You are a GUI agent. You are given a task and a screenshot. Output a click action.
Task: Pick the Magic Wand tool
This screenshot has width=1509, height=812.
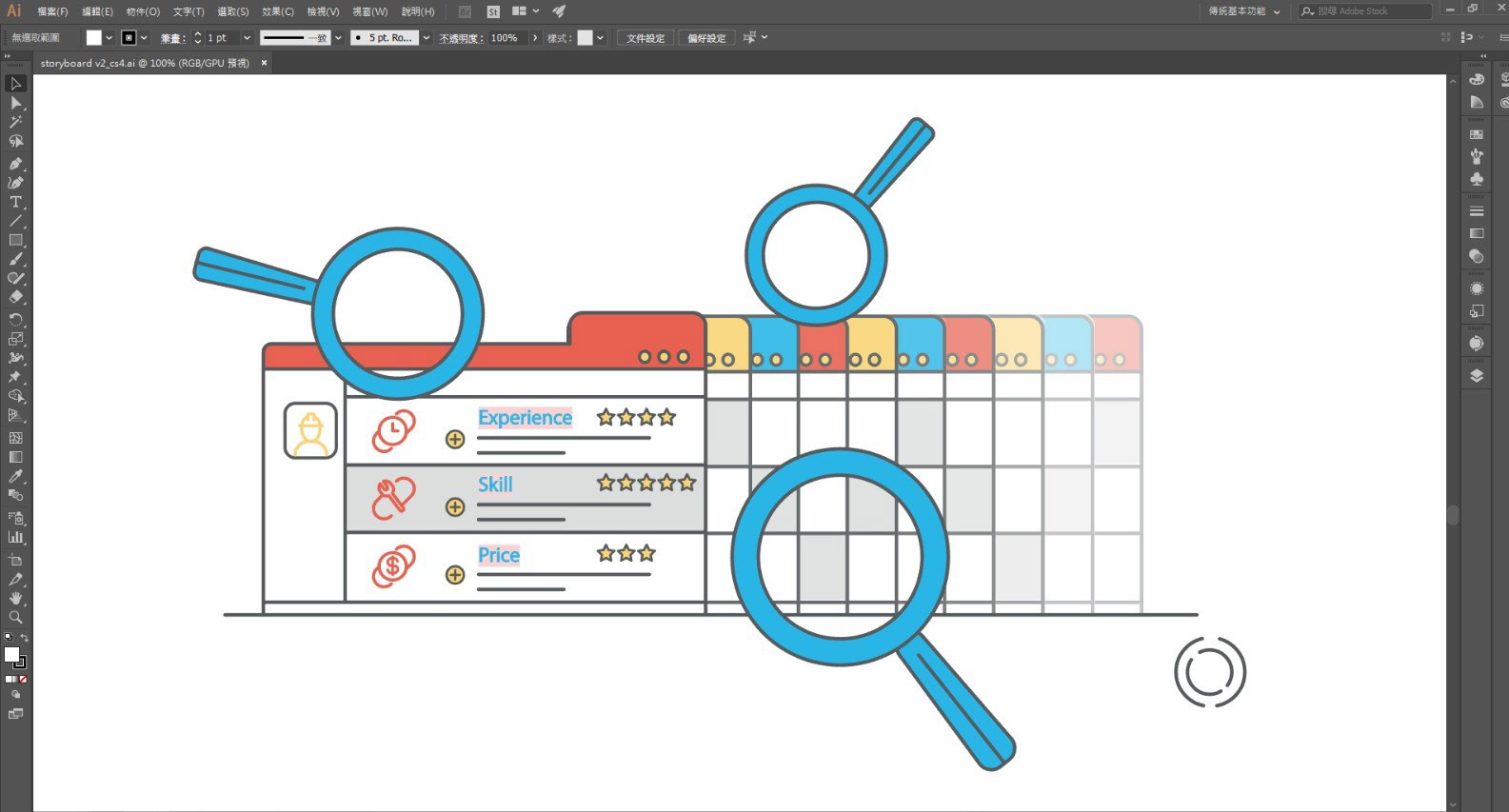tap(15, 123)
